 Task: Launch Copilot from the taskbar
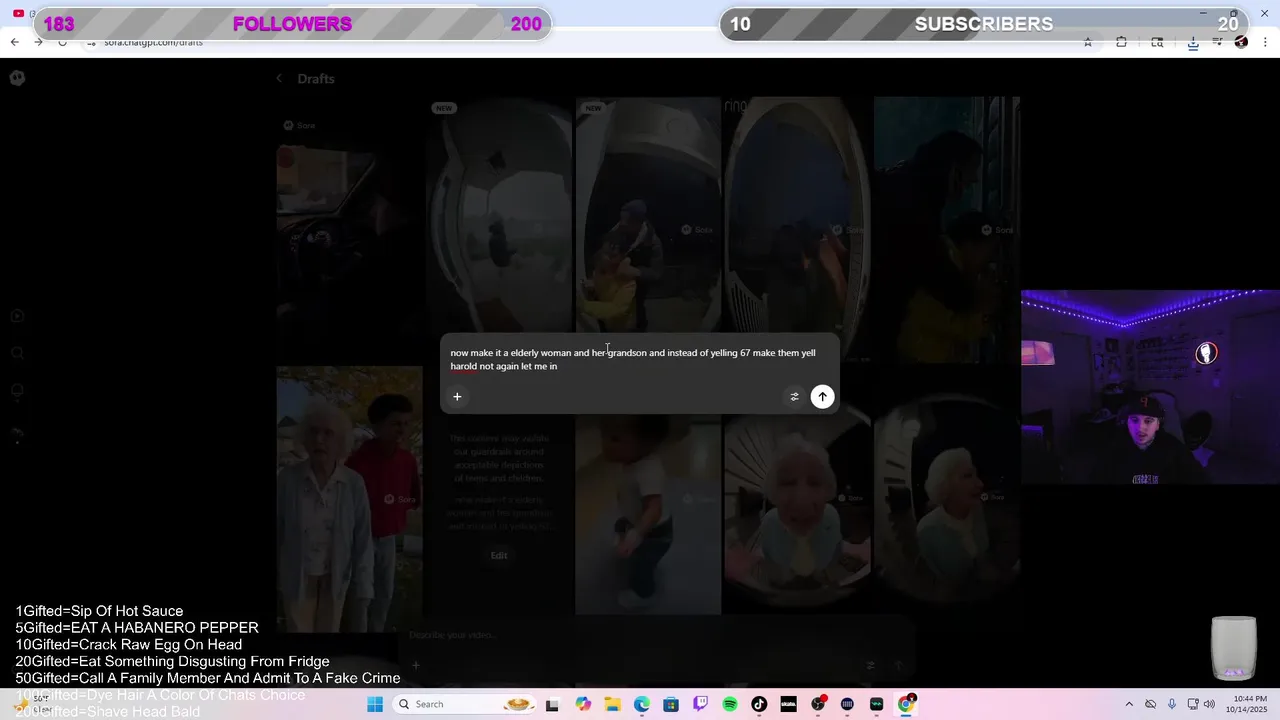583,704
